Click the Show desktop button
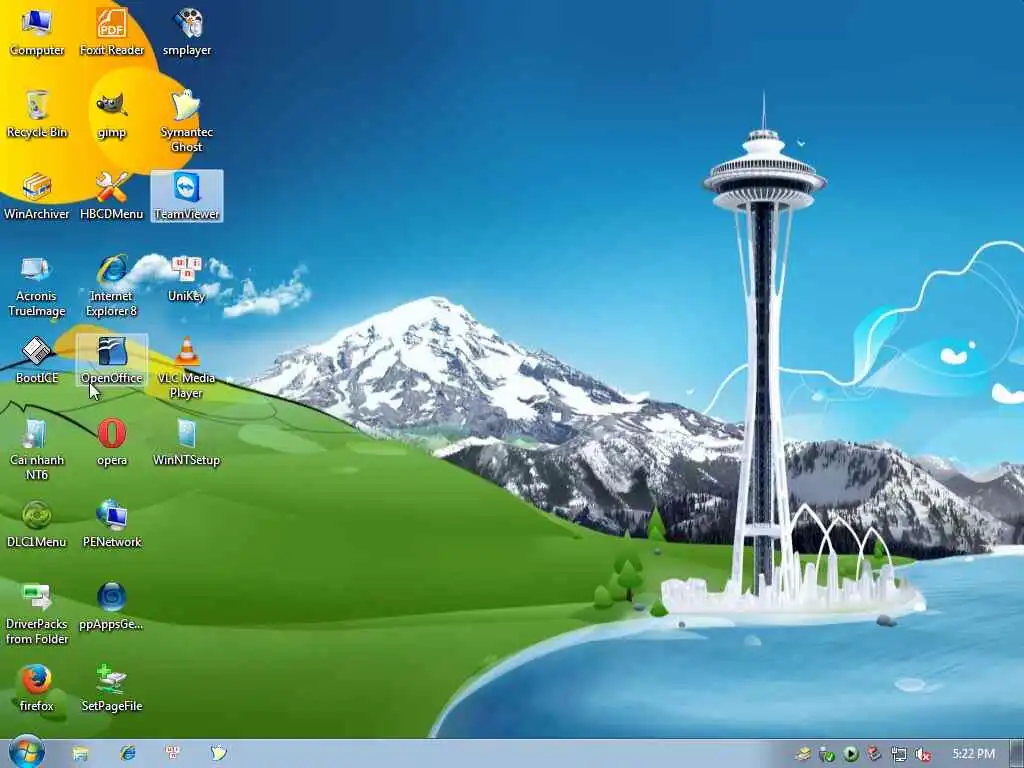 click(x=1017, y=754)
